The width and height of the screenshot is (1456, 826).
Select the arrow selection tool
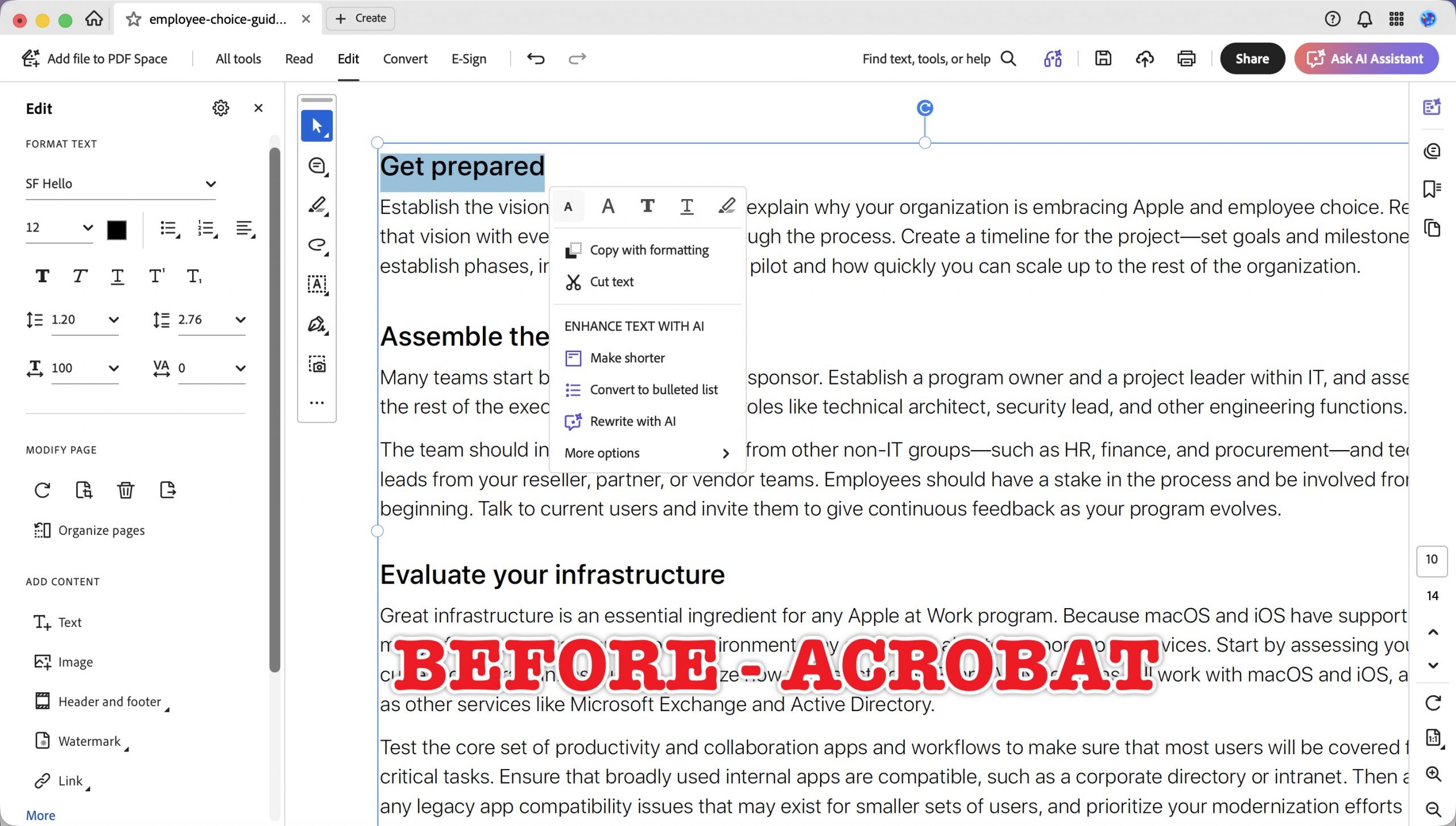click(317, 125)
